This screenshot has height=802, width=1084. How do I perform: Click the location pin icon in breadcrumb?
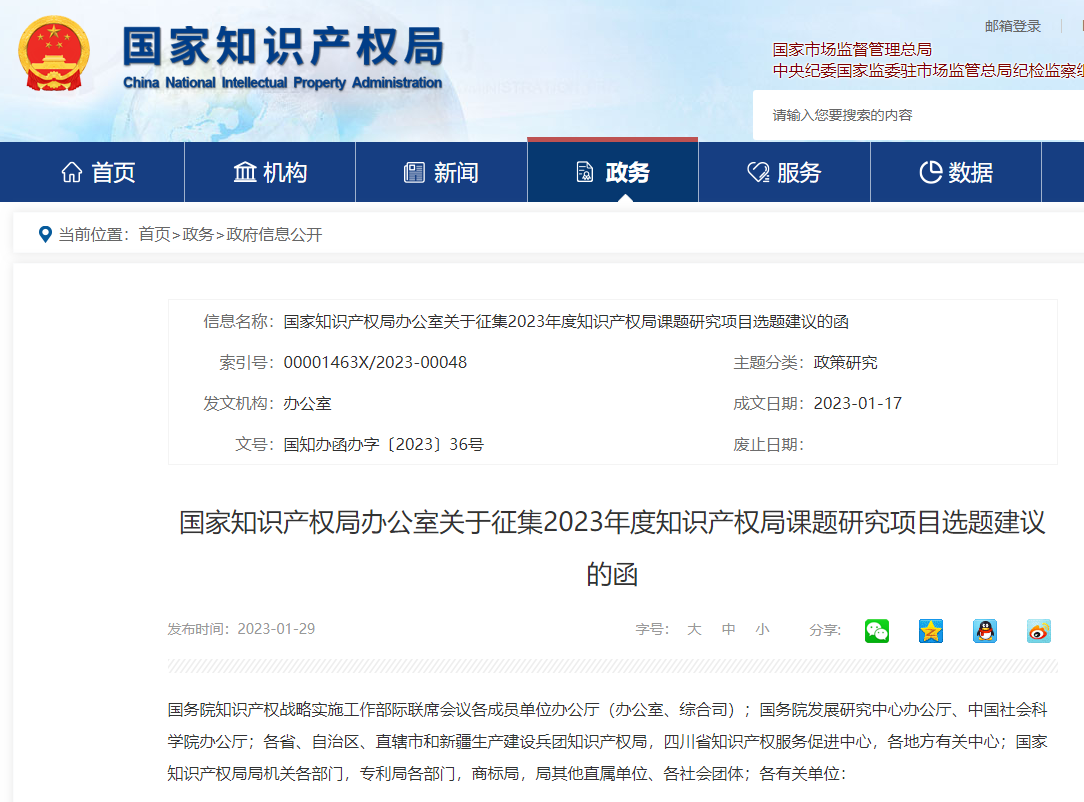[44, 234]
